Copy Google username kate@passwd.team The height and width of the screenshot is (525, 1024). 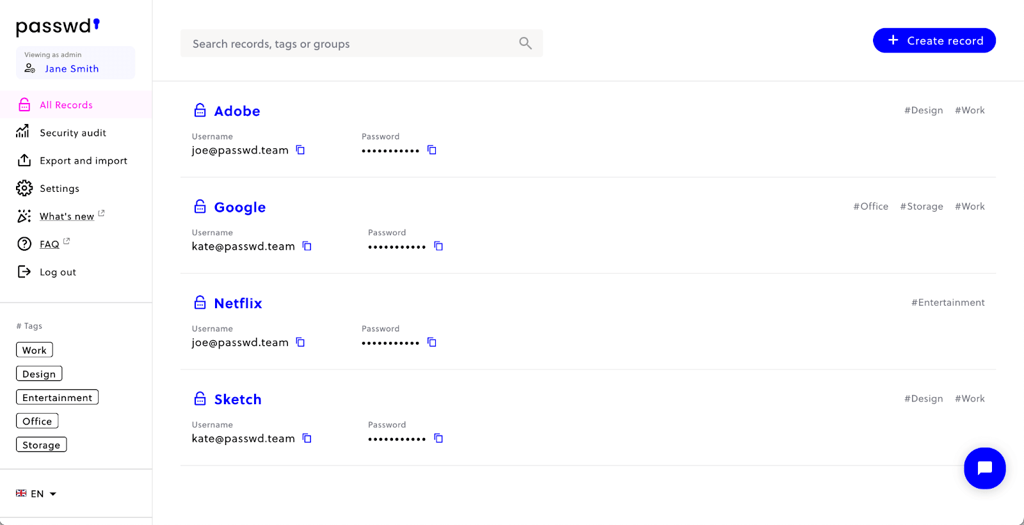coord(307,246)
